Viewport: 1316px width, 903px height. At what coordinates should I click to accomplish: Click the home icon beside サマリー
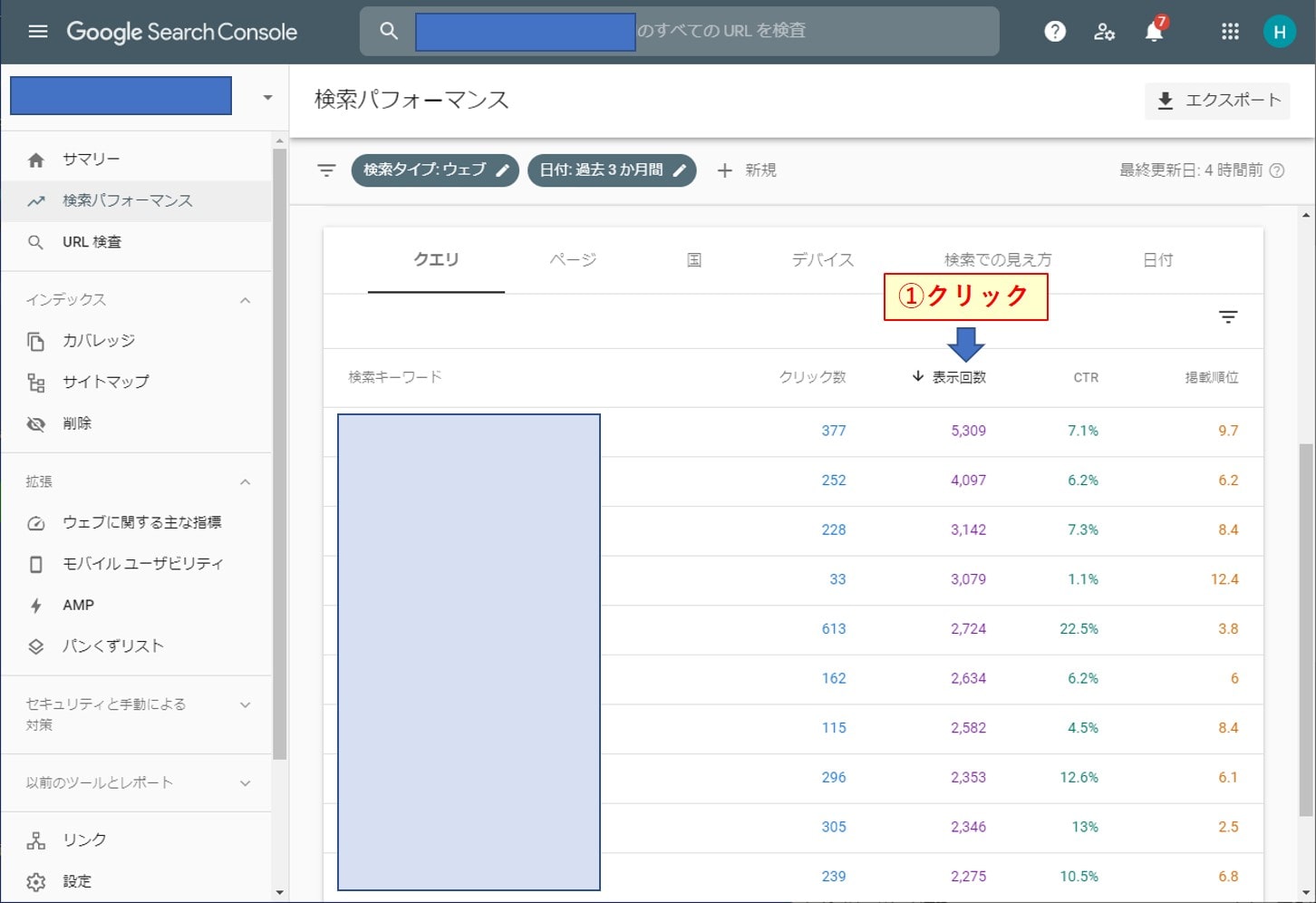click(36, 160)
